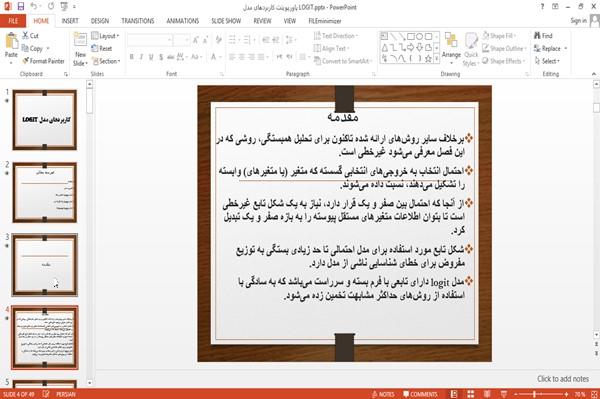This screenshot has width=600, height=399.
Task: Toggle Bold formatting
Action: [x=131, y=57]
